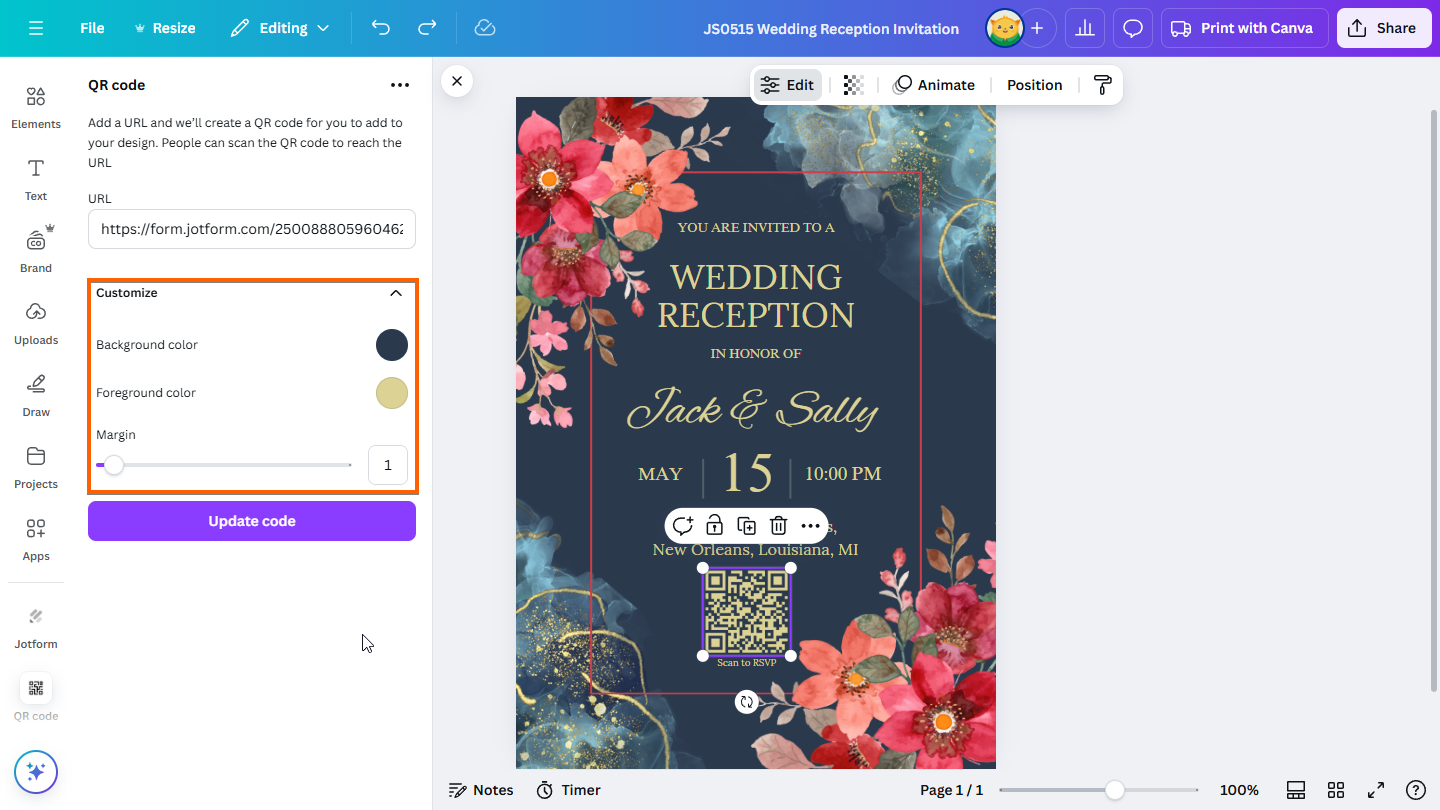The image size is (1440, 810).
Task: Click the rotate handle below the QR code
Action: tap(747, 702)
